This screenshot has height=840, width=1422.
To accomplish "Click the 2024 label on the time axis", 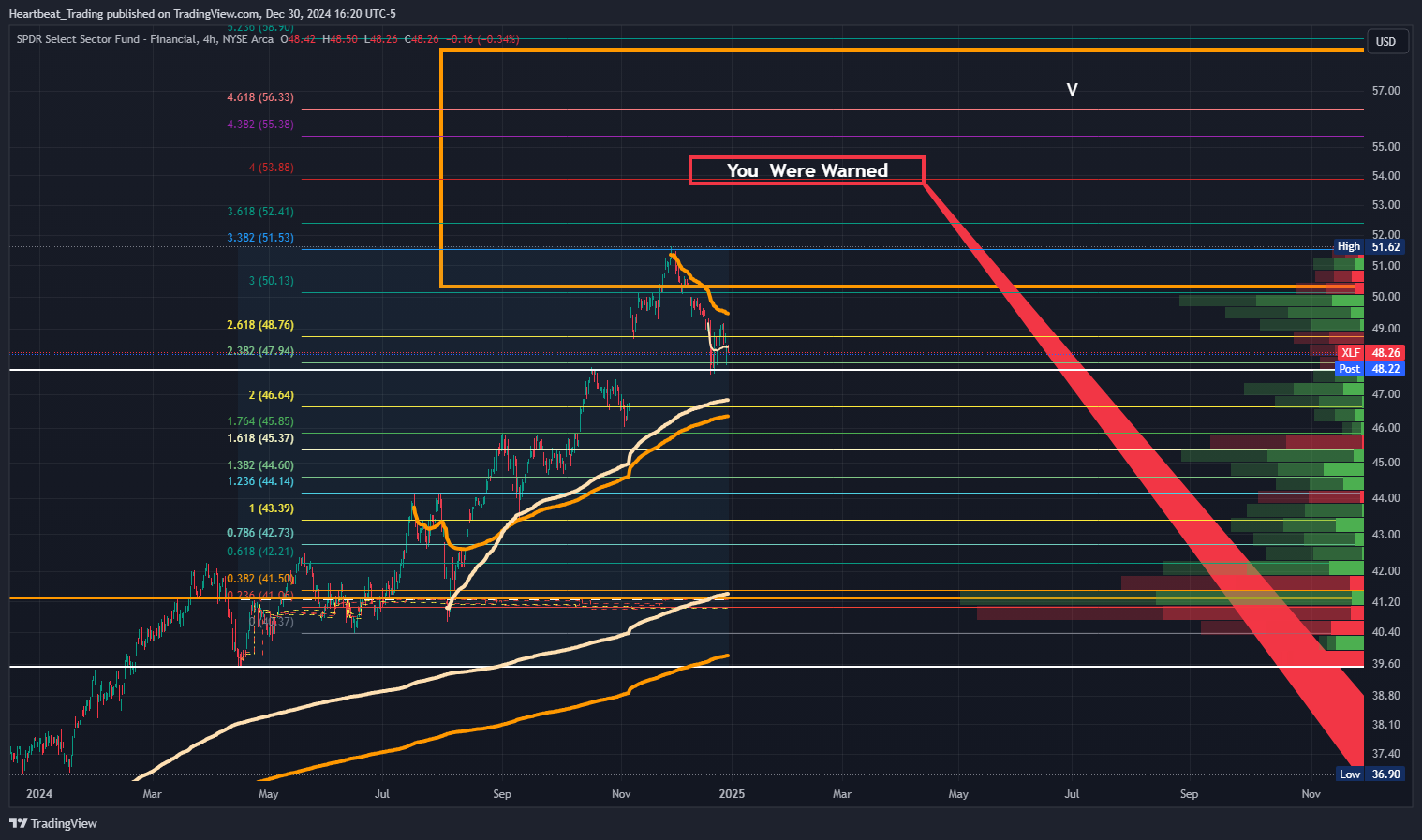I will 39,794.
